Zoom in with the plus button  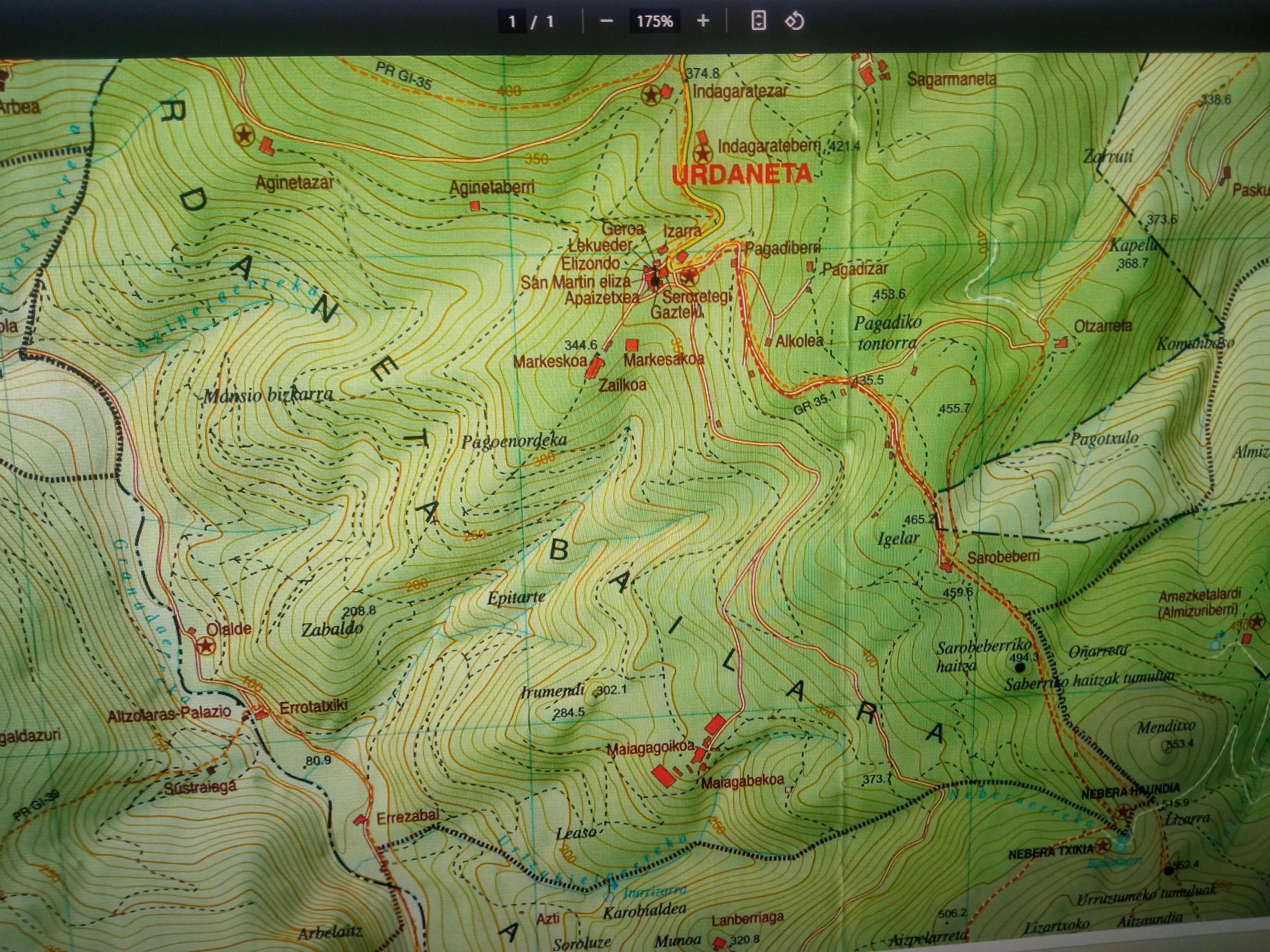click(703, 21)
